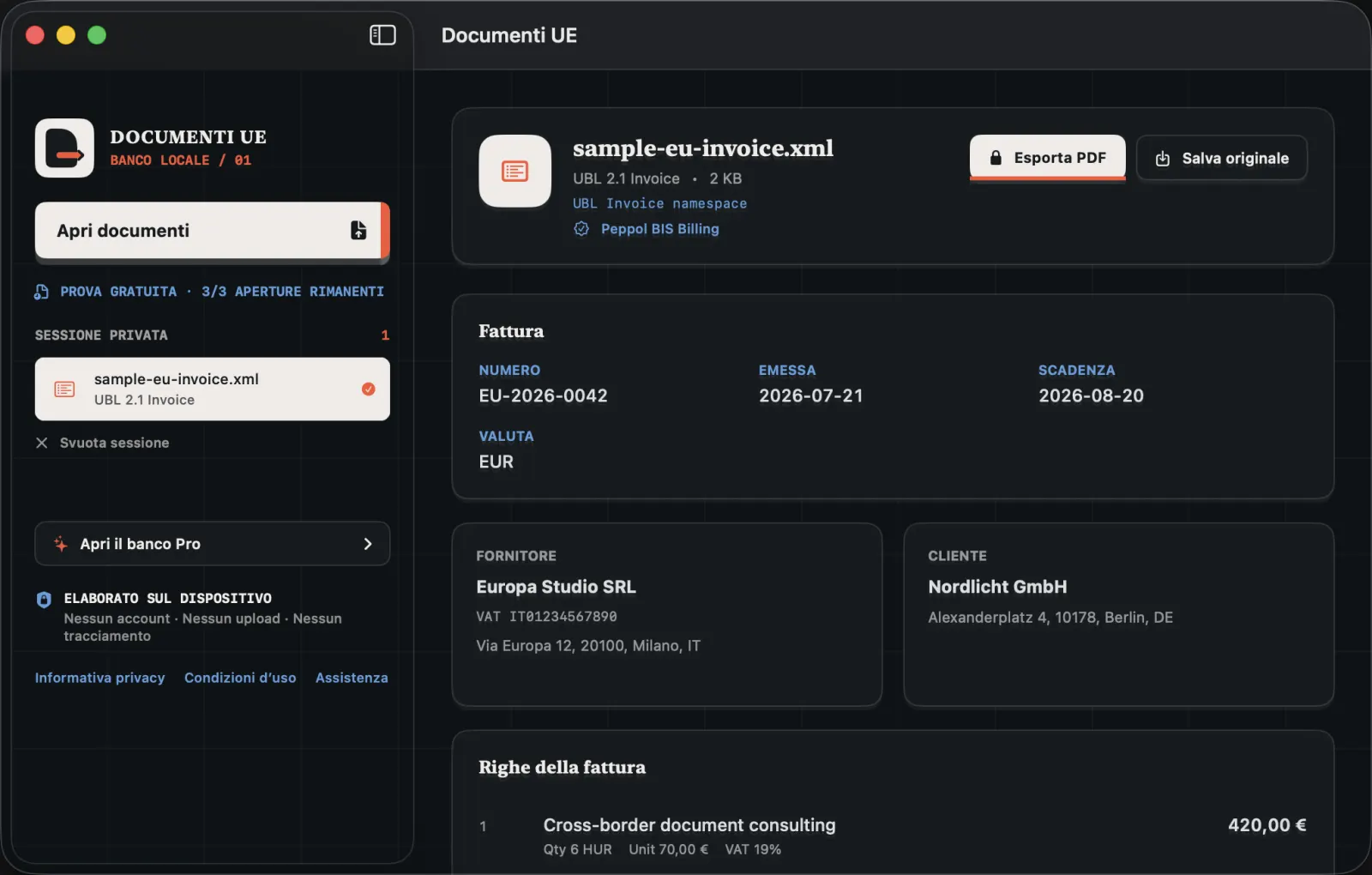The height and width of the screenshot is (875, 1372).
Task: Click UBL Invoice namespace text
Action: point(659,203)
